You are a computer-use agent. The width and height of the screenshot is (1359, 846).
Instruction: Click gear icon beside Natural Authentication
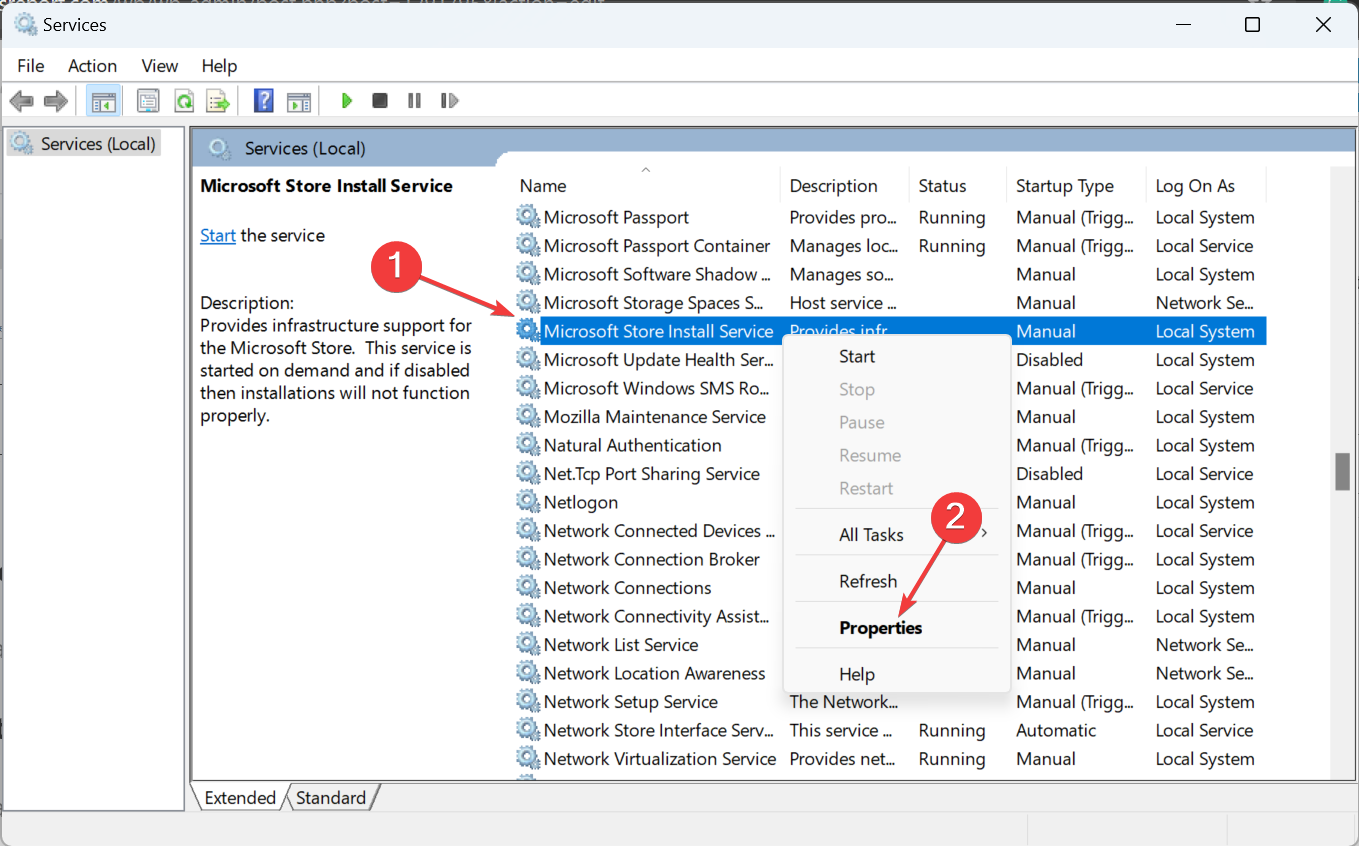[x=528, y=445]
